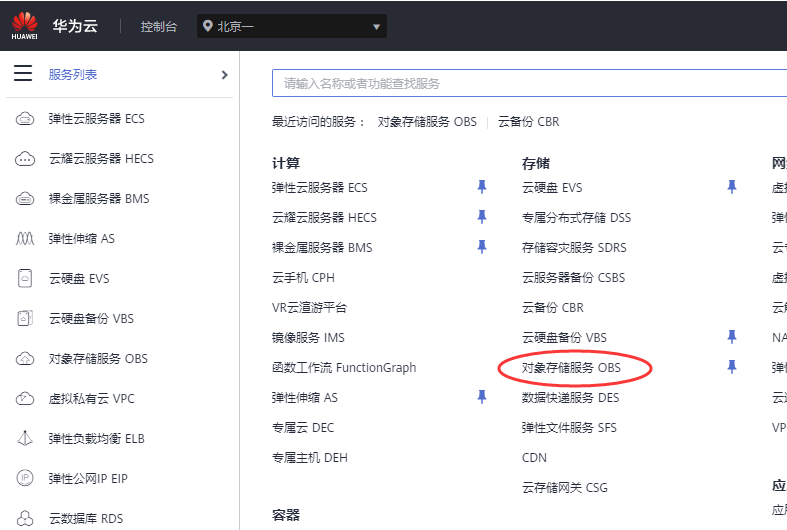The image size is (787, 530).
Task: Unpin 弹性云服务器 ECS in 计算 list
Action: point(482,187)
